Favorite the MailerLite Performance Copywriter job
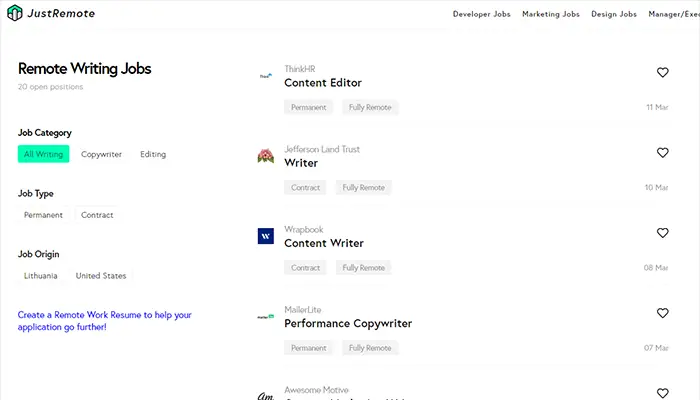 click(662, 313)
